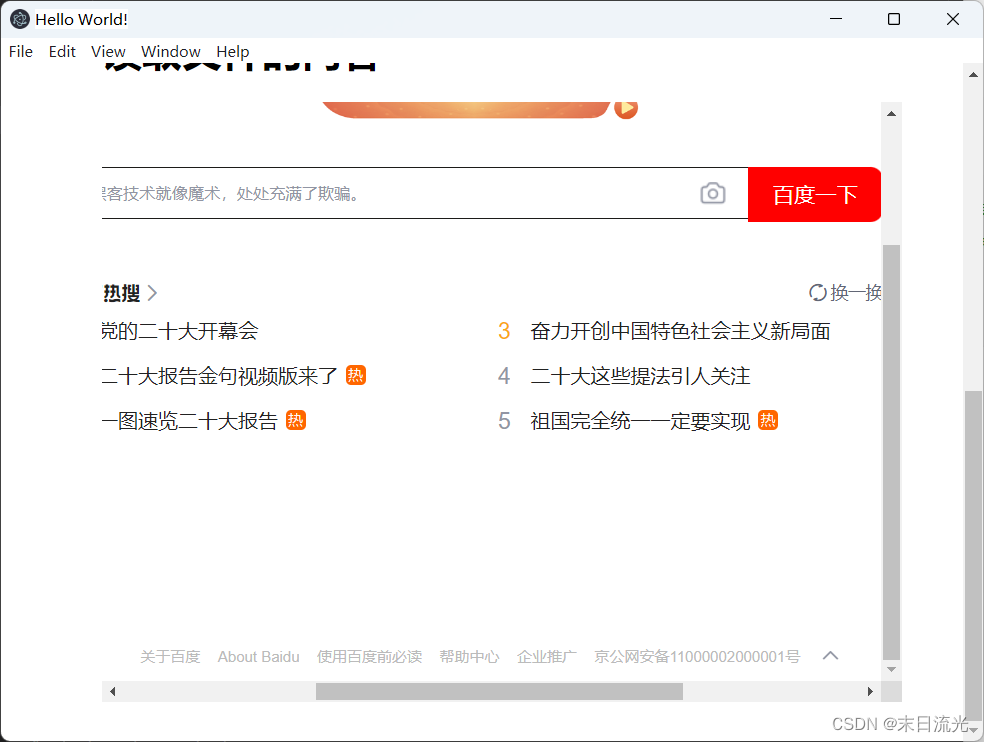Close the Hello World! window
Screen dimensions: 984x742
[x=953, y=19]
